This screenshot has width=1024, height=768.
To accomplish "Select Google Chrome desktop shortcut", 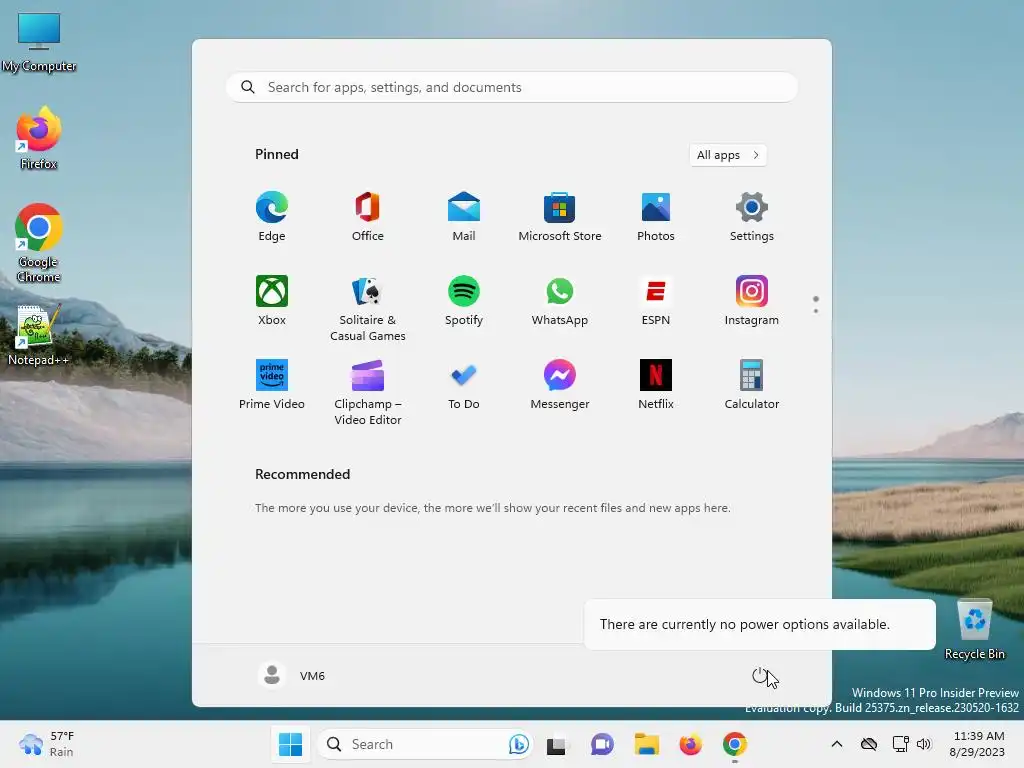I will [39, 244].
